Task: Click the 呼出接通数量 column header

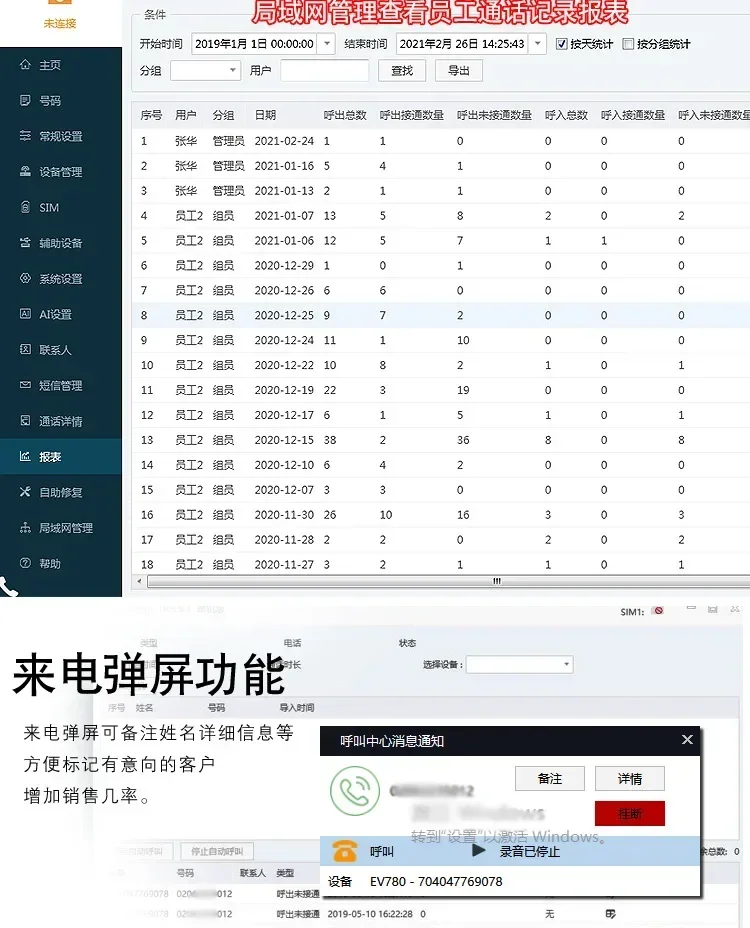Action: click(x=411, y=115)
